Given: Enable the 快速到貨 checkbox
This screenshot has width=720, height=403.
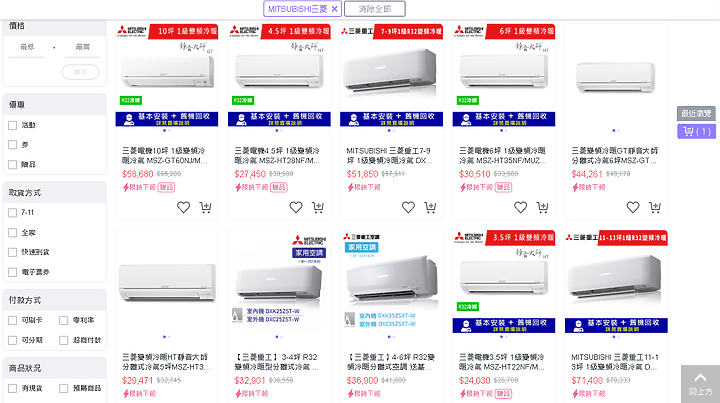Looking at the screenshot, I should pos(13,252).
